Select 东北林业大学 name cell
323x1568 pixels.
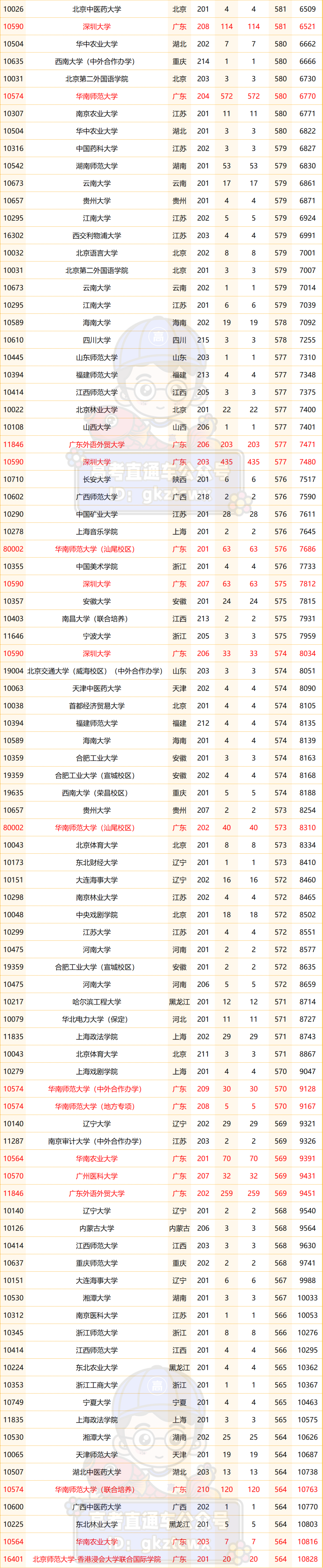coord(97,1525)
